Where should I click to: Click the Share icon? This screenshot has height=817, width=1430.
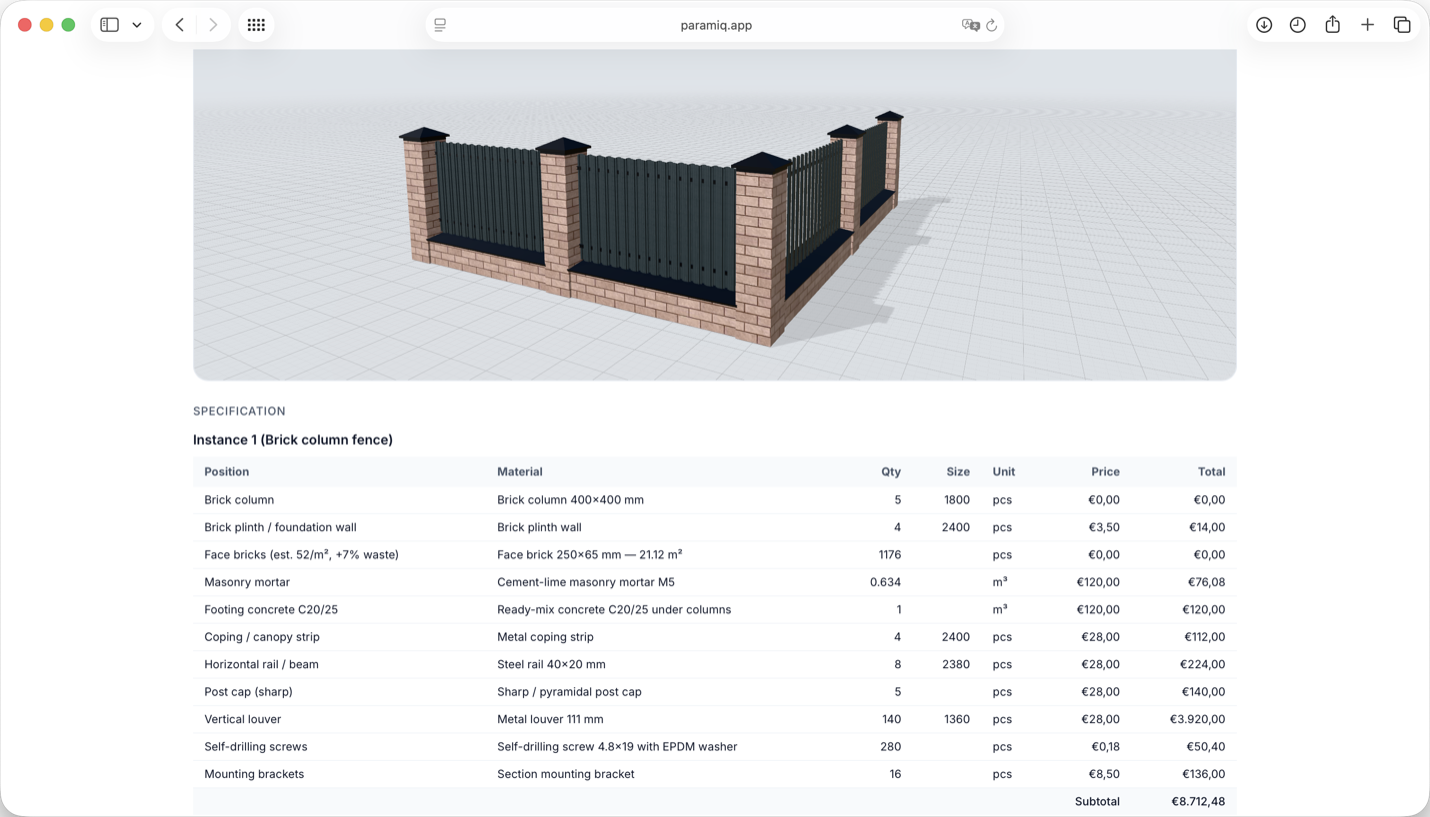(x=1333, y=25)
